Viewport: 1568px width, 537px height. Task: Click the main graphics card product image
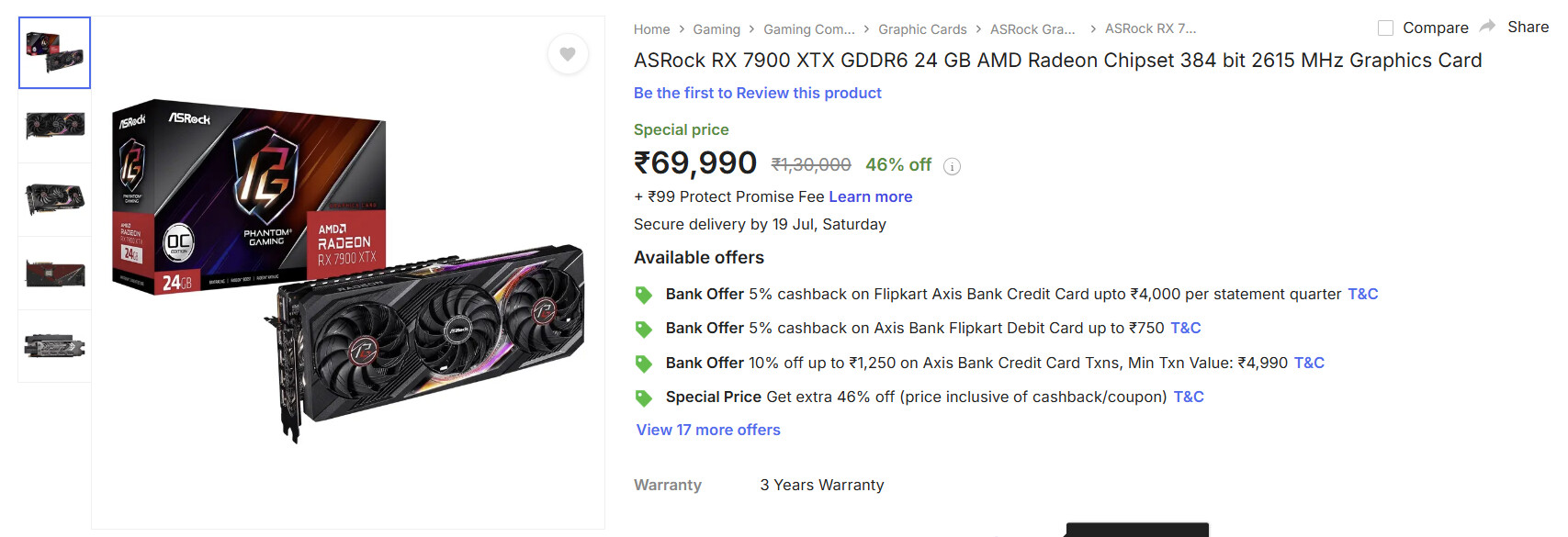348,272
